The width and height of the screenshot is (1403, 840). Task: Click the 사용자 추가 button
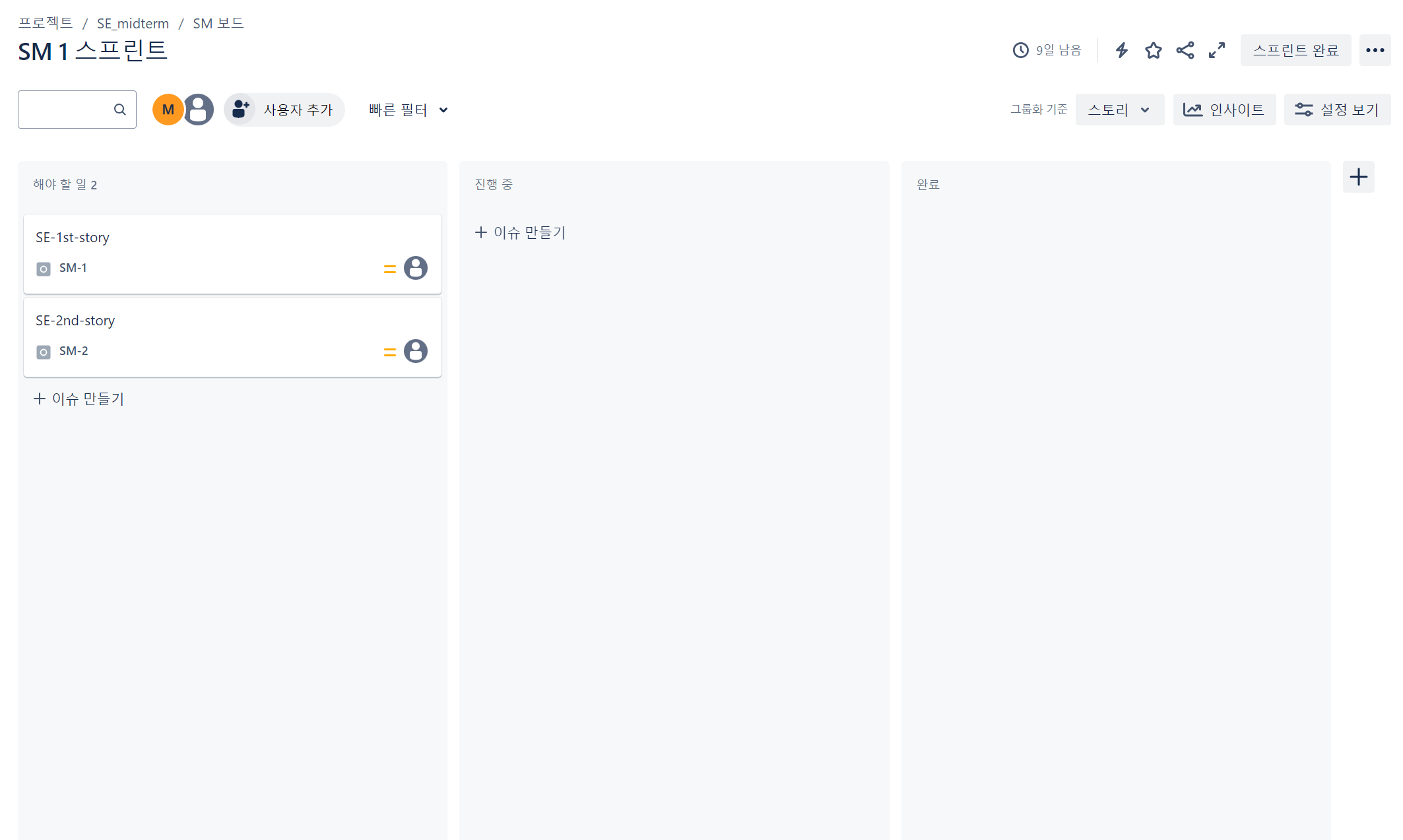click(284, 110)
